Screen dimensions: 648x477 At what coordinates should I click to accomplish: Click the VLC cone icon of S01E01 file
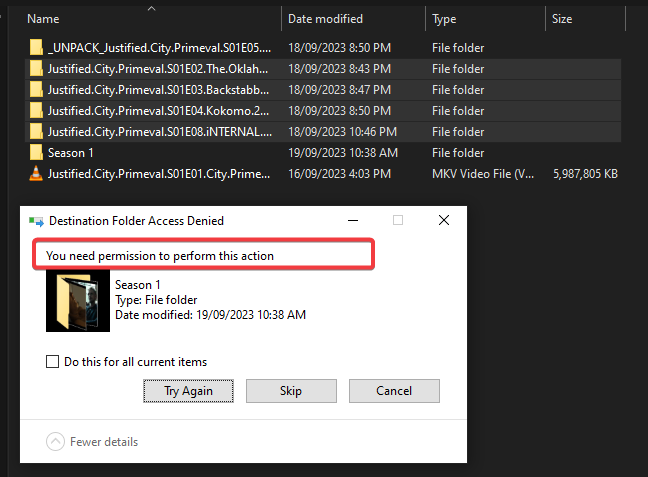pos(36,174)
